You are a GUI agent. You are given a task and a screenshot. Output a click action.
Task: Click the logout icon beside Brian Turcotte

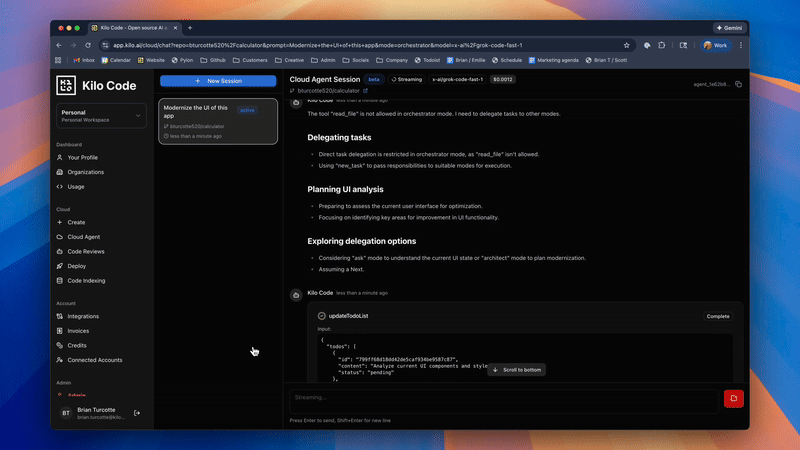pos(137,412)
